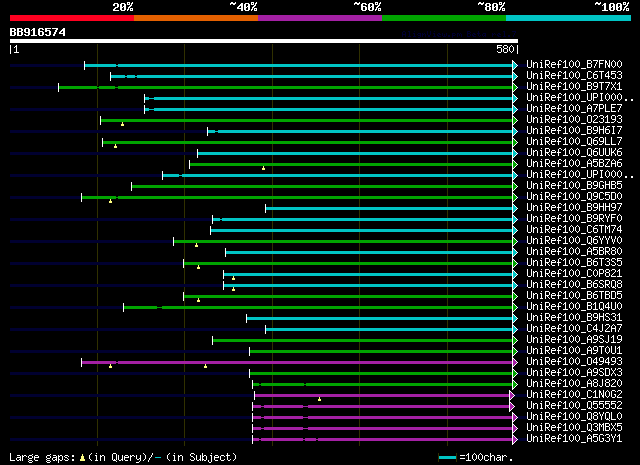Open hit UniRef100_A7PLE7
Viewport: 640px width, 465px height.
point(574,108)
